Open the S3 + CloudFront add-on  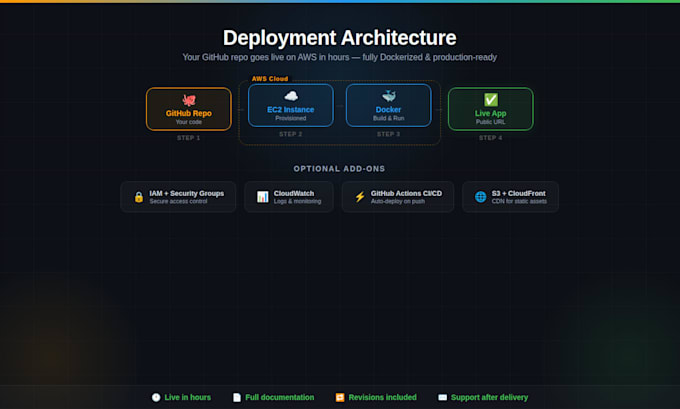510,197
